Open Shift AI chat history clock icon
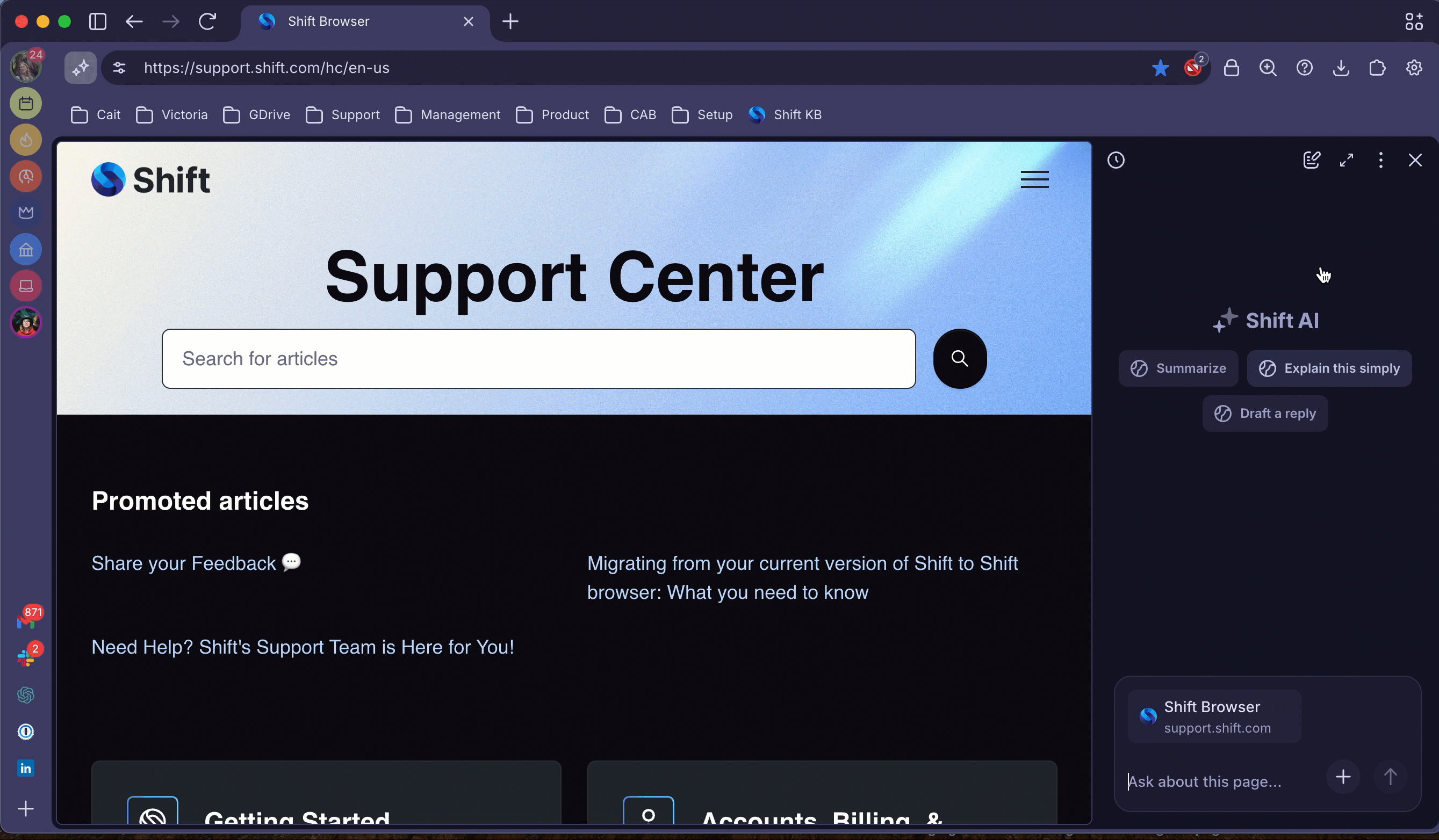This screenshot has width=1439, height=840. [1116, 161]
